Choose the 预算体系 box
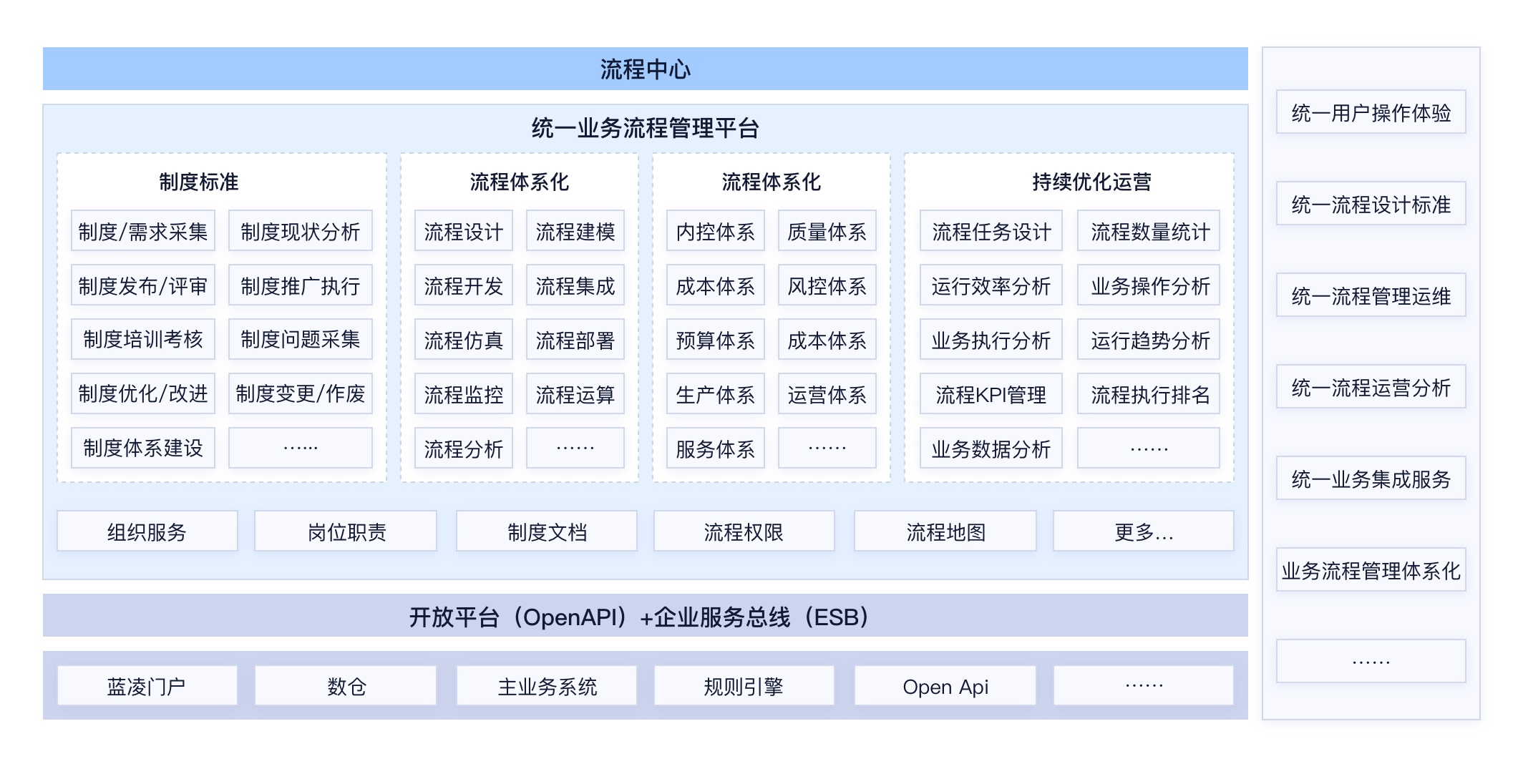 point(716,339)
